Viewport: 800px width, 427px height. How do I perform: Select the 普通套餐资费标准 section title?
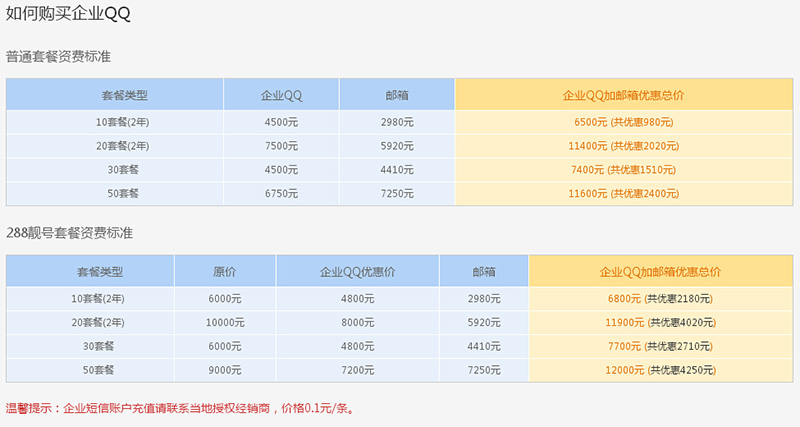(58, 56)
